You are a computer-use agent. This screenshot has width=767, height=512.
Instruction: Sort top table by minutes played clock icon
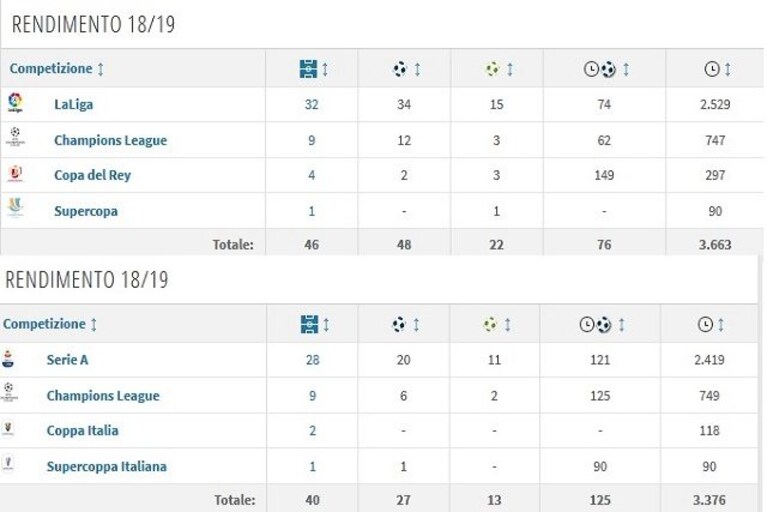712,69
